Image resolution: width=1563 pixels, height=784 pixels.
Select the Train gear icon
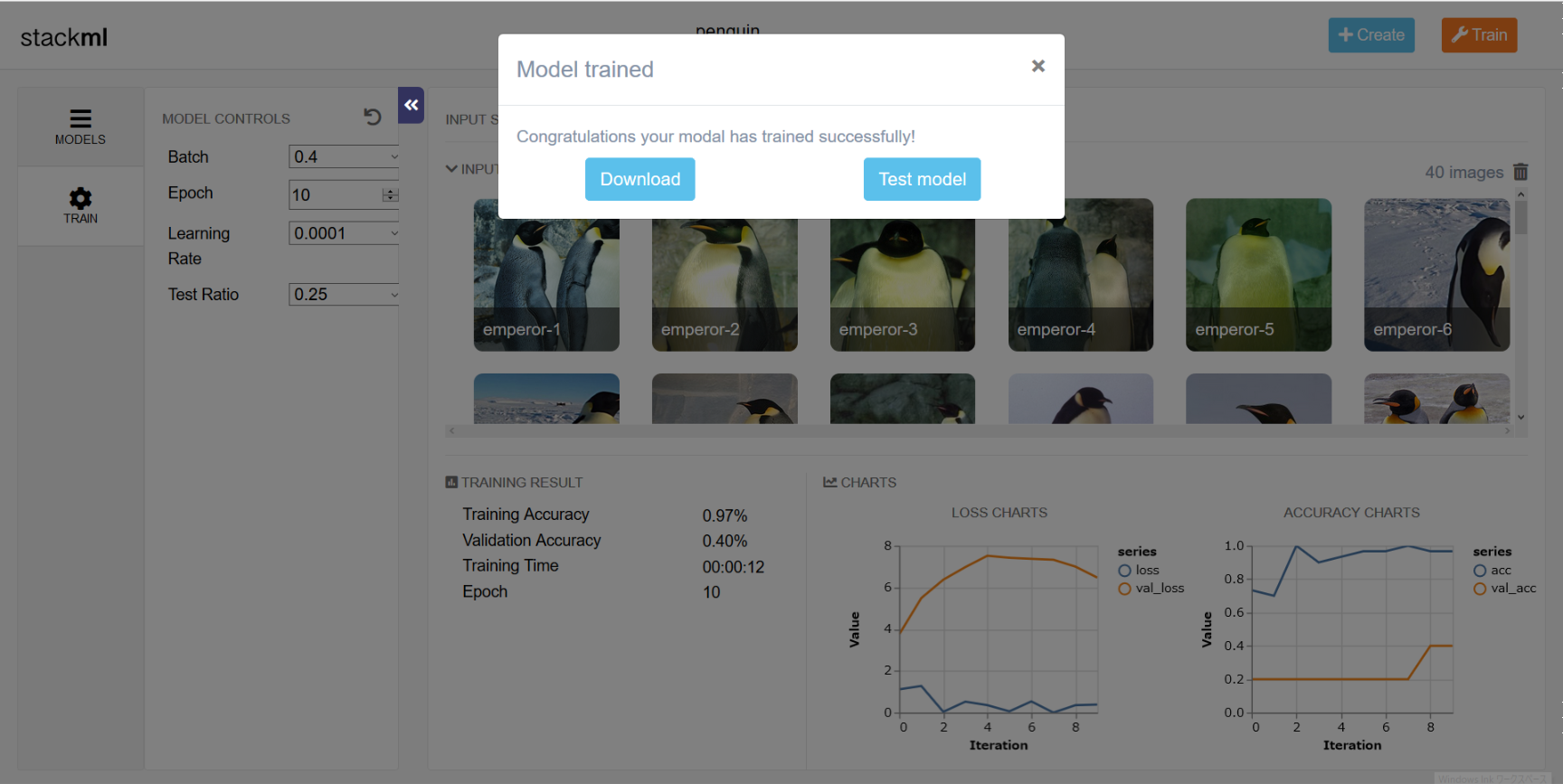(81, 199)
